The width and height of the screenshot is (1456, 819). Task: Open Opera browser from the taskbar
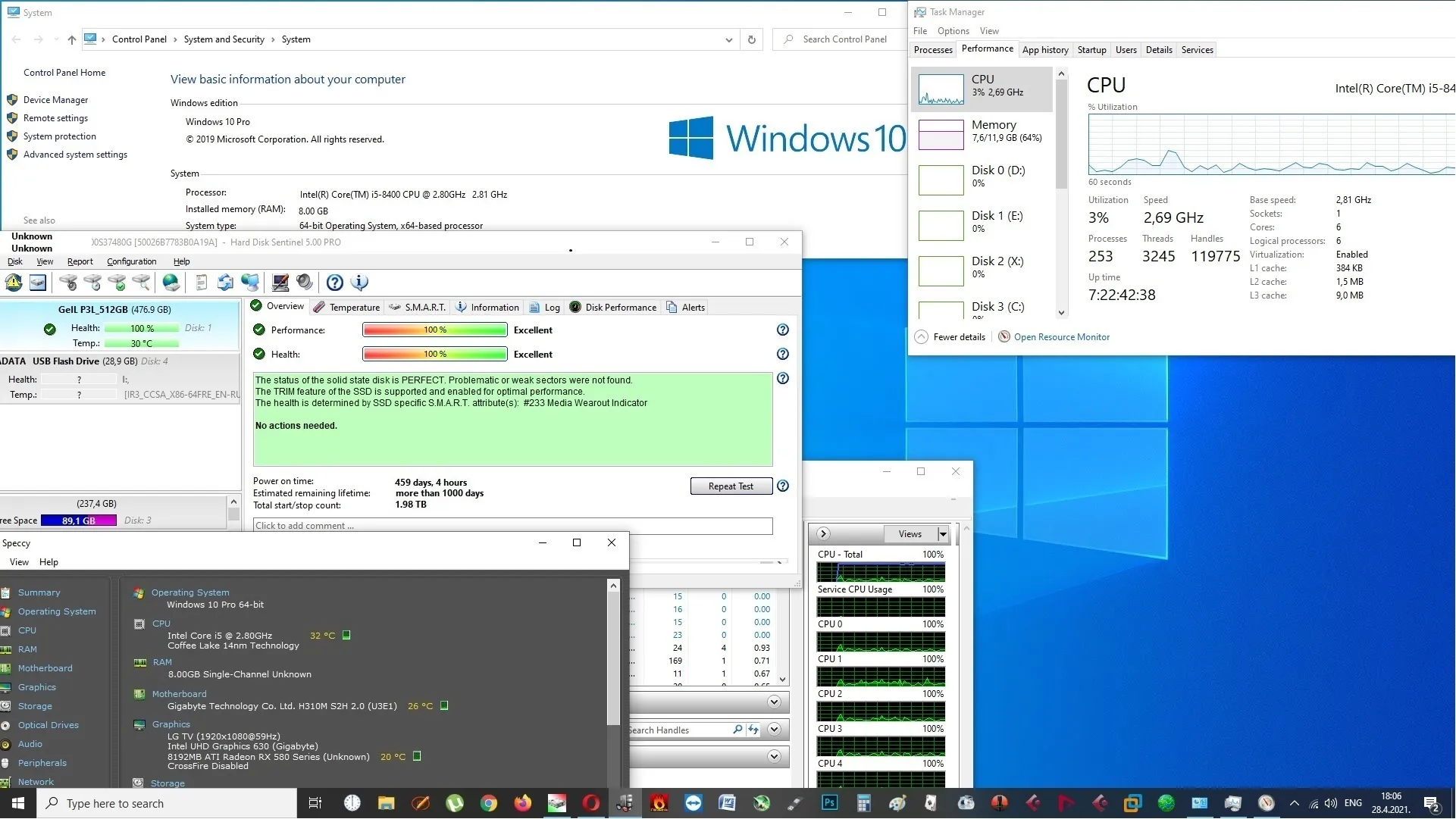[x=591, y=803]
